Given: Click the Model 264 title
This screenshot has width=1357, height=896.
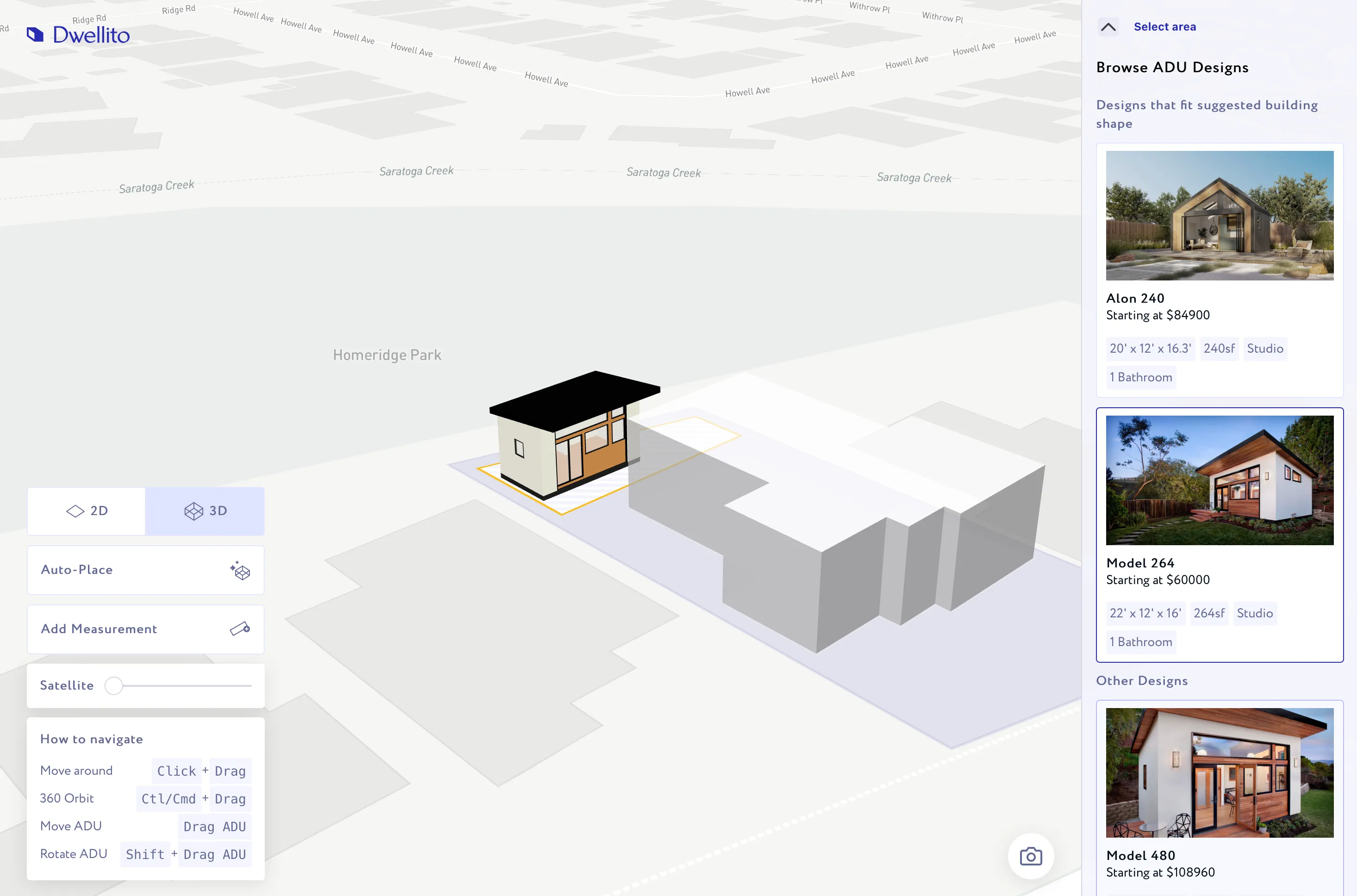Looking at the screenshot, I should coord(1140,563).
